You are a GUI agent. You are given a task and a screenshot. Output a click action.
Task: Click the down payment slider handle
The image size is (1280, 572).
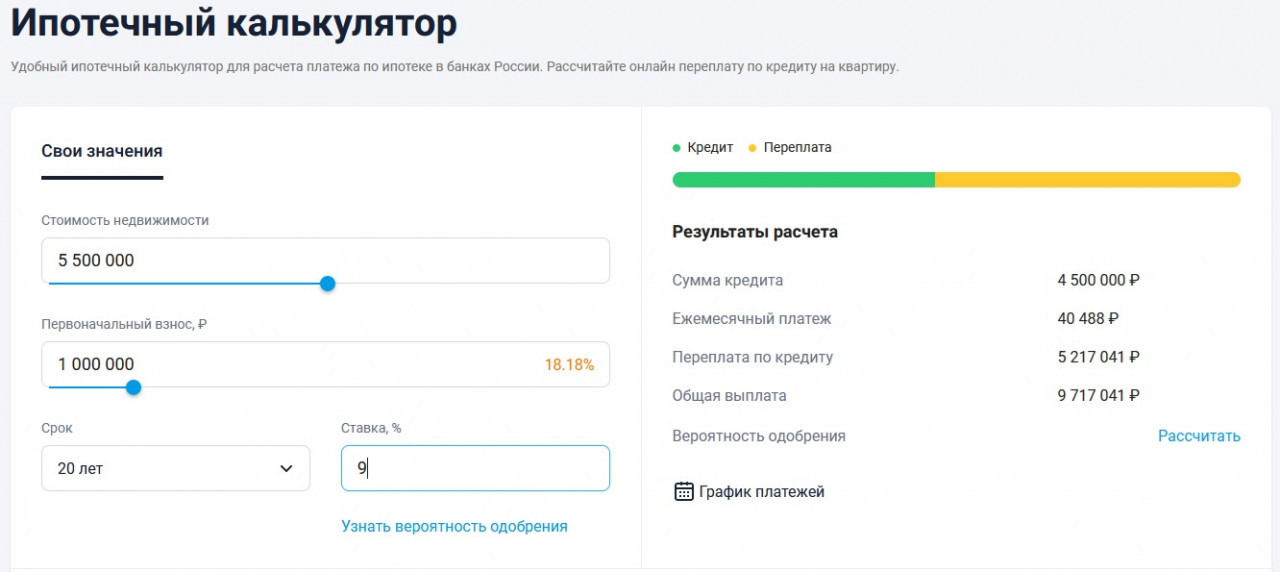[x=133, y=388]
